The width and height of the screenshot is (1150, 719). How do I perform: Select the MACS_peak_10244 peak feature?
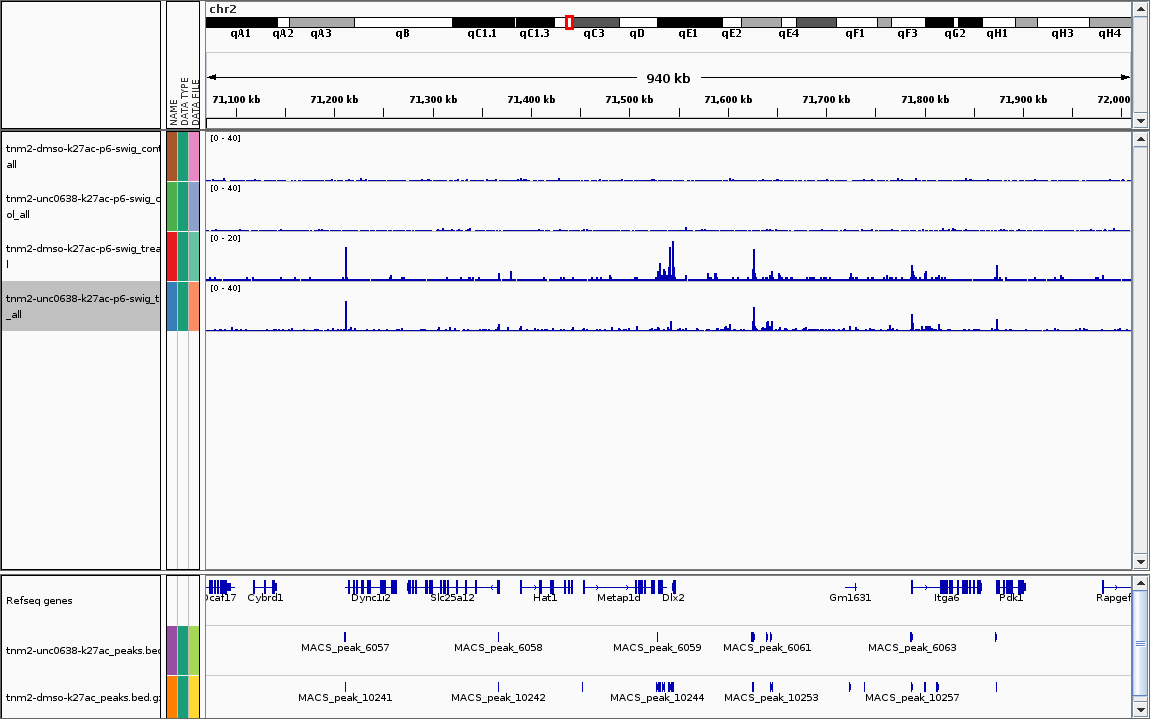664,687
